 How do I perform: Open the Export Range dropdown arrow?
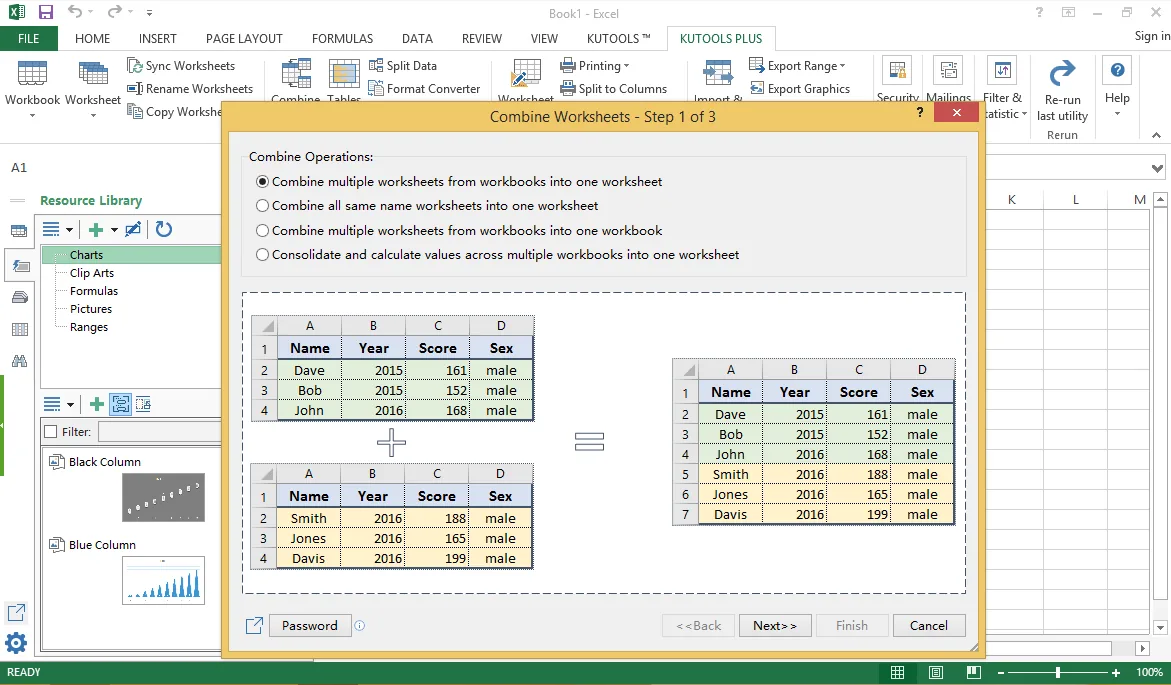842,66
